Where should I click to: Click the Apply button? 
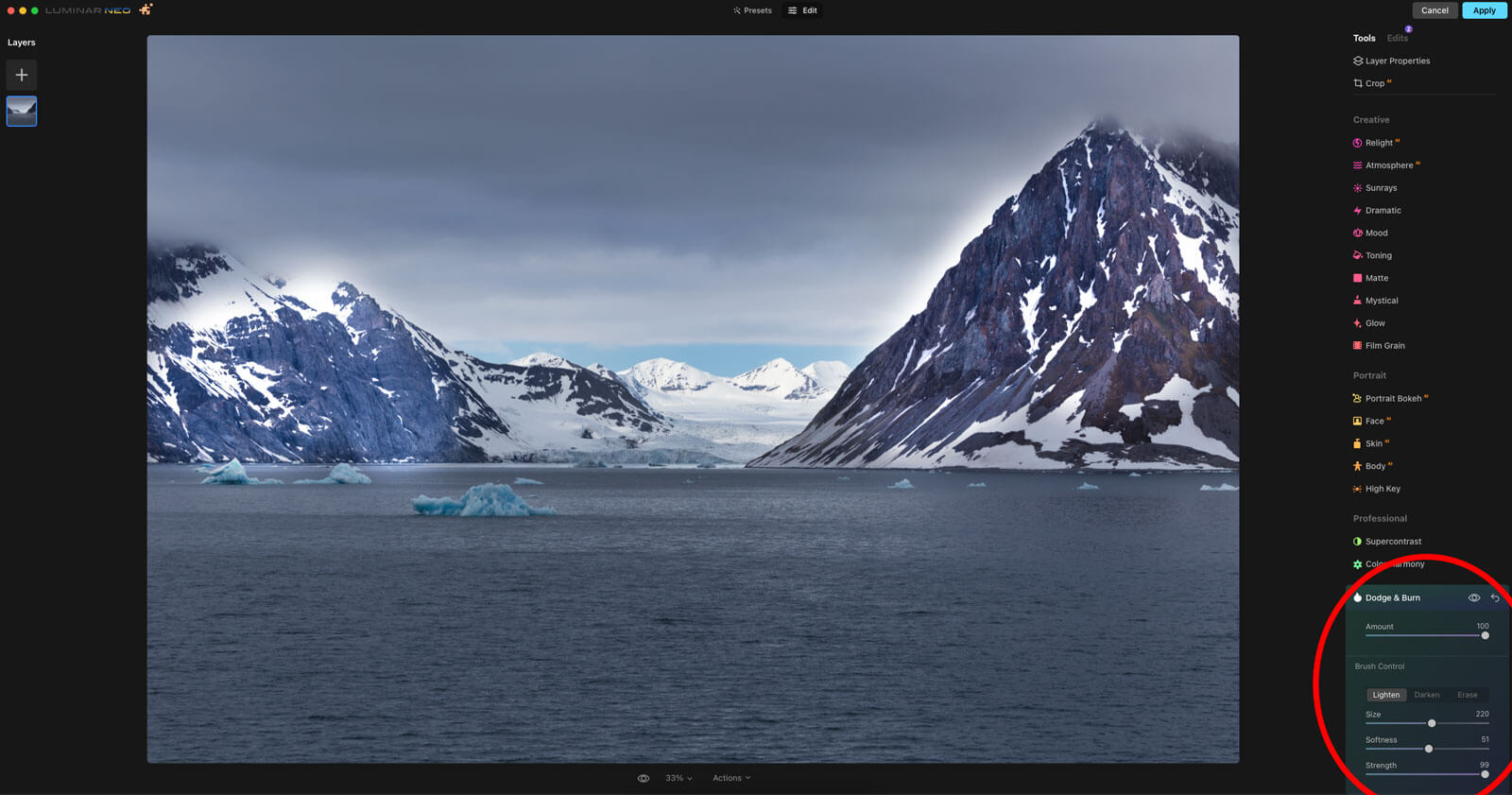tap(1484, 10)
